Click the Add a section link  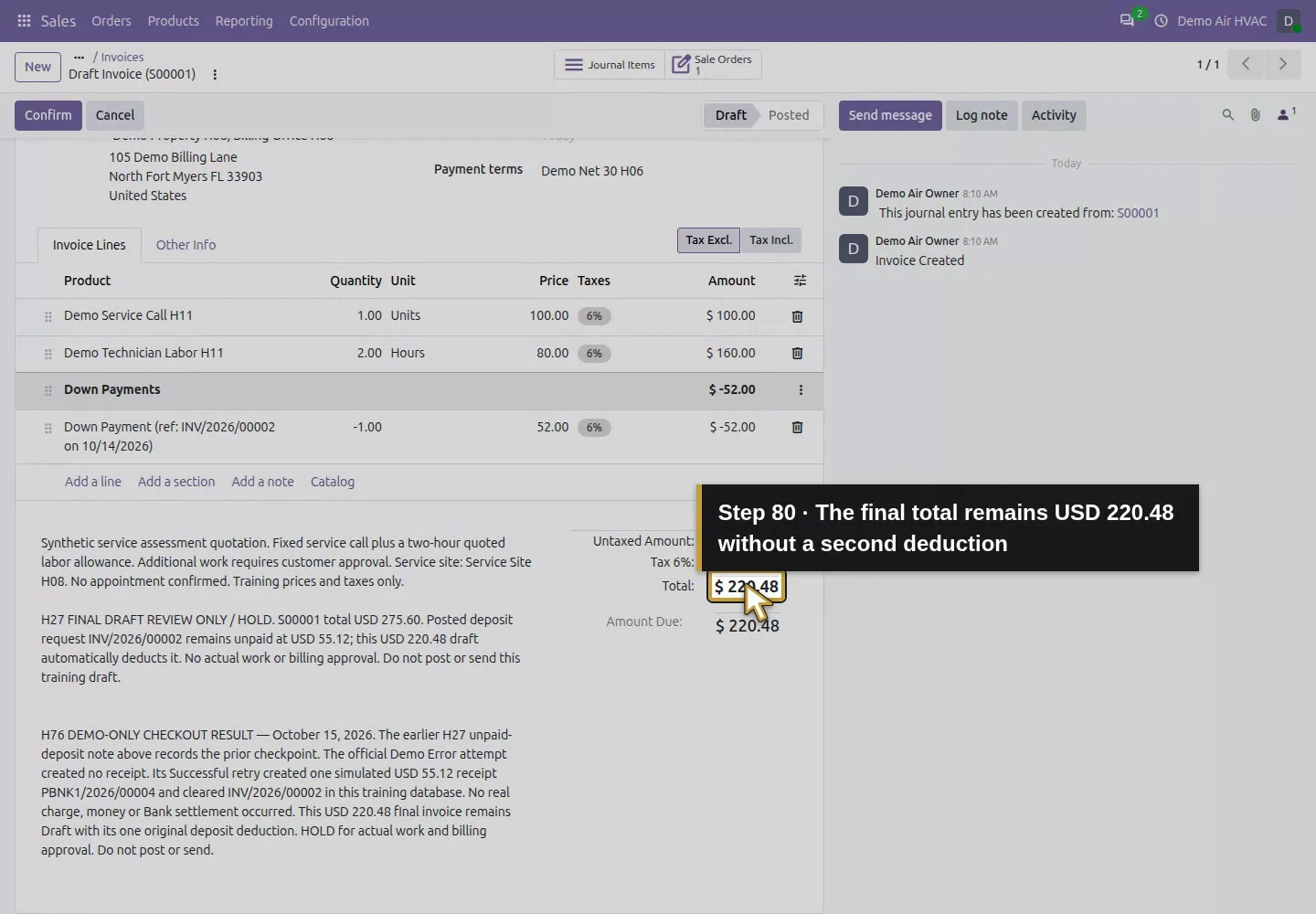176,482
